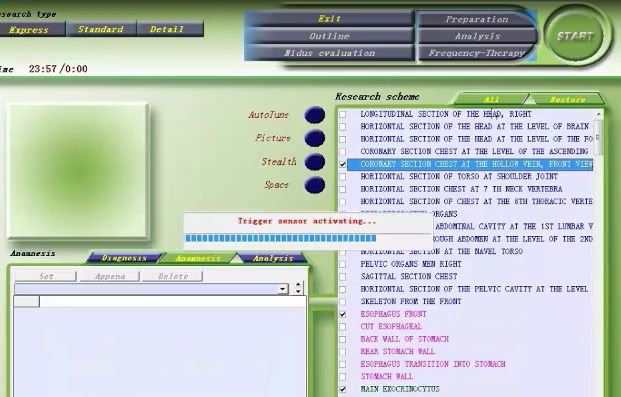Click the Exit button
The height and width of the screenshot is (397, 621).
click(330, 19)
